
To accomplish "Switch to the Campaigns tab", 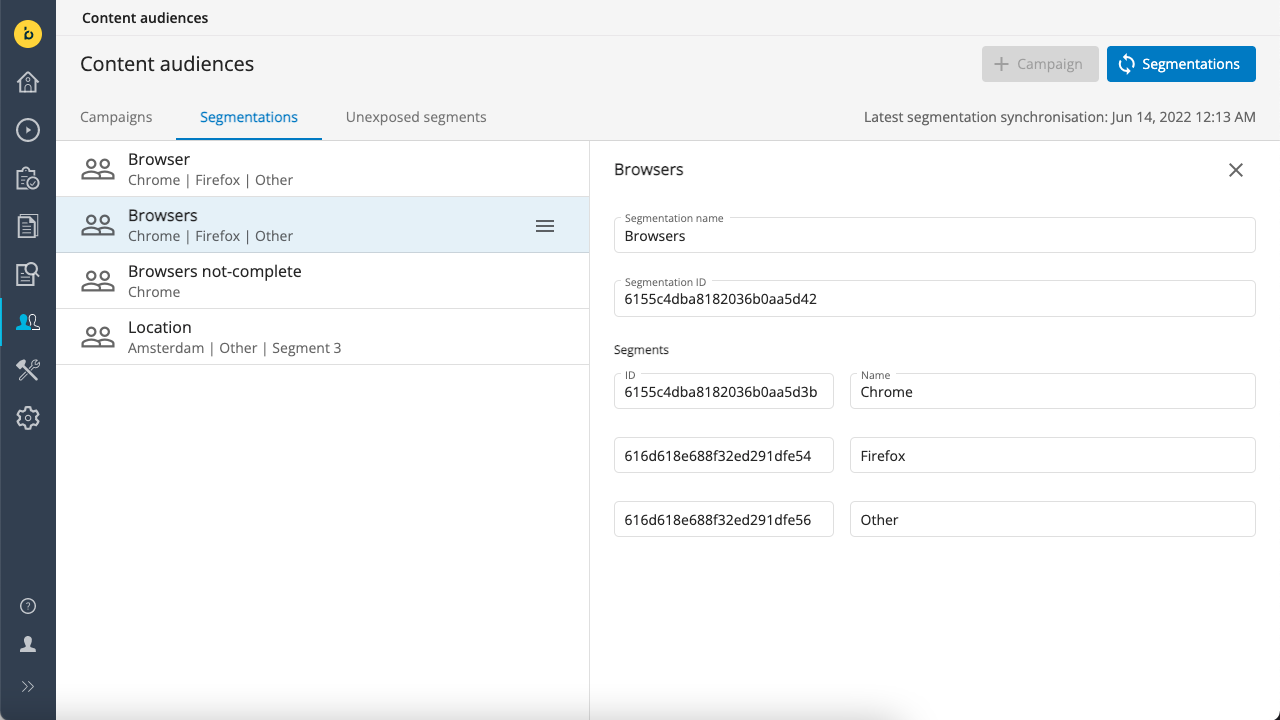I will click(x=116, y=117).
